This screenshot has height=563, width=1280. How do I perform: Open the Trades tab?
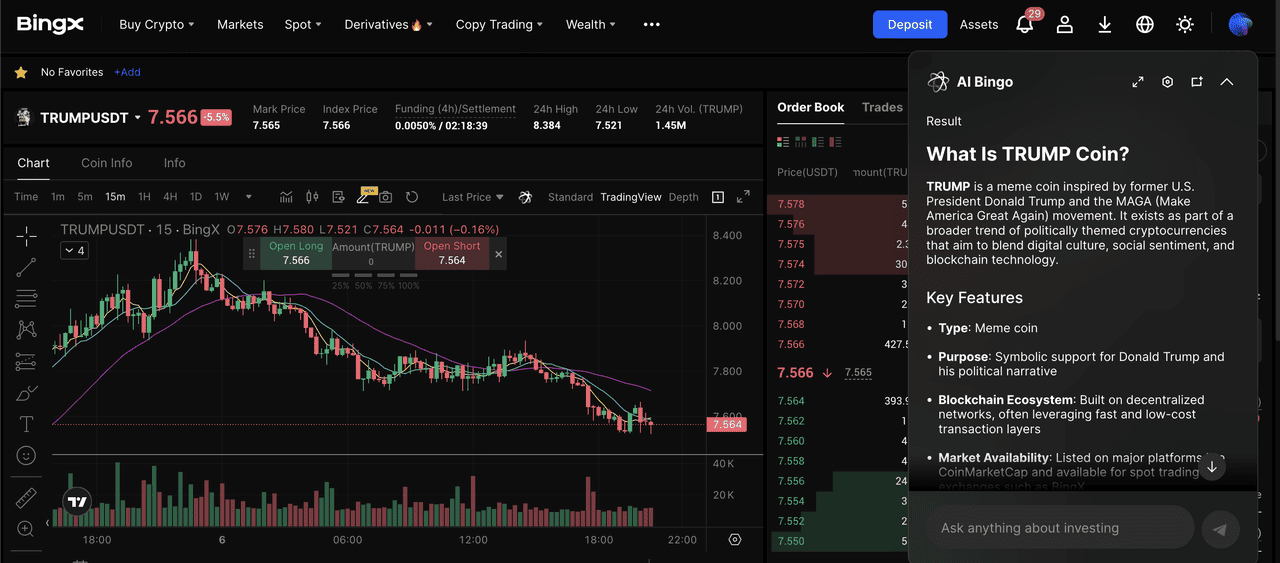point(882,107)
